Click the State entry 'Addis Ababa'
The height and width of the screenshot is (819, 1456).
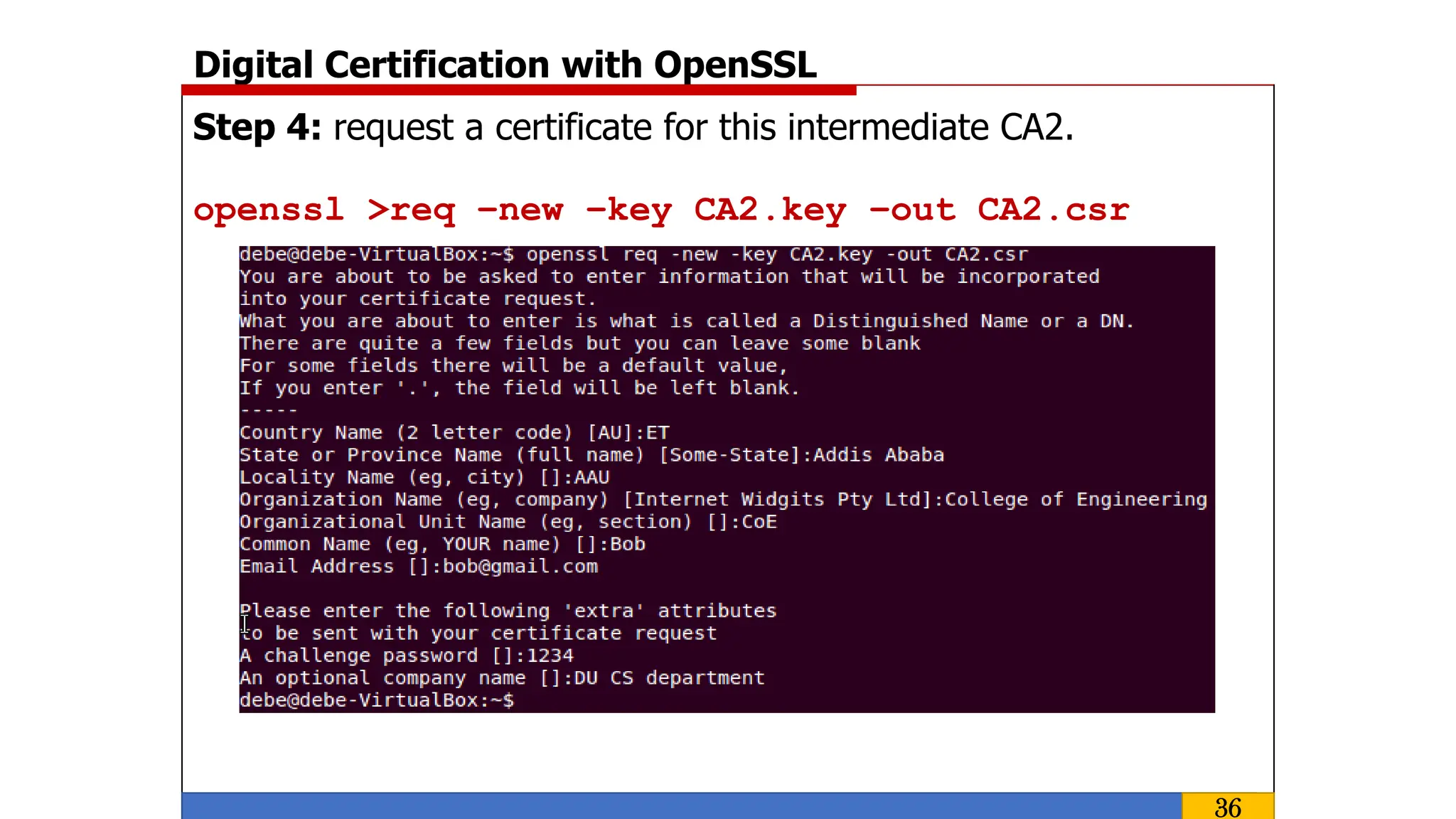[879, 455]
